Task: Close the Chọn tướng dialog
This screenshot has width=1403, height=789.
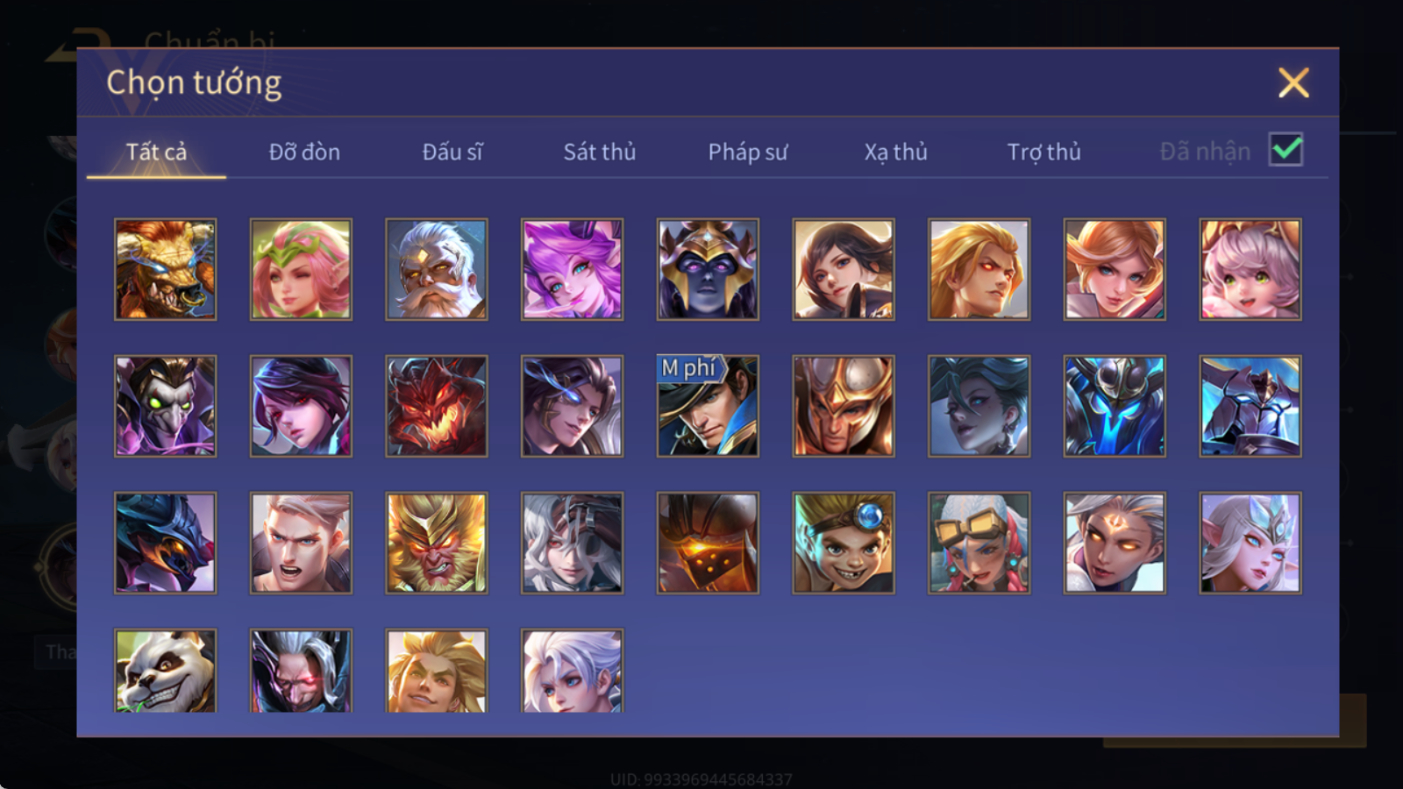Action: 1293,82
